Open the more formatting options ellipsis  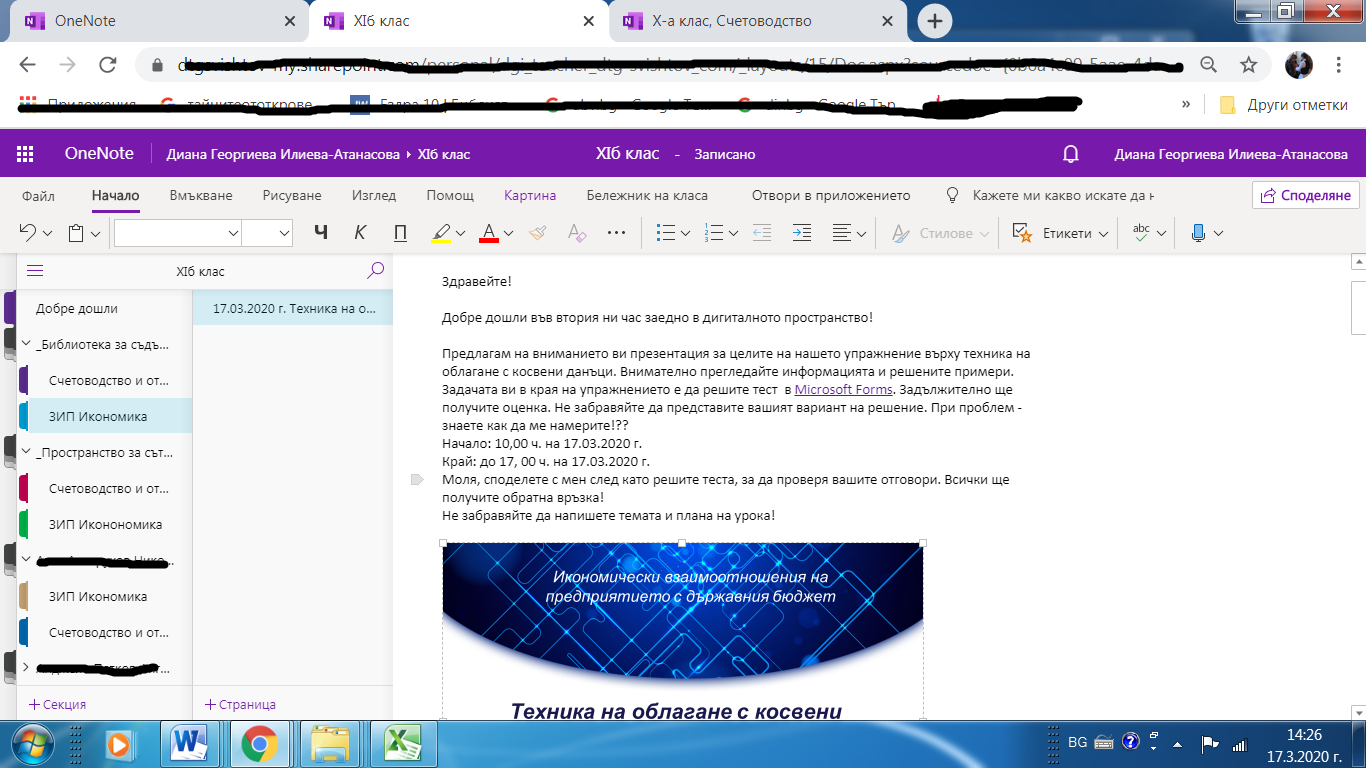pos(617,233)
